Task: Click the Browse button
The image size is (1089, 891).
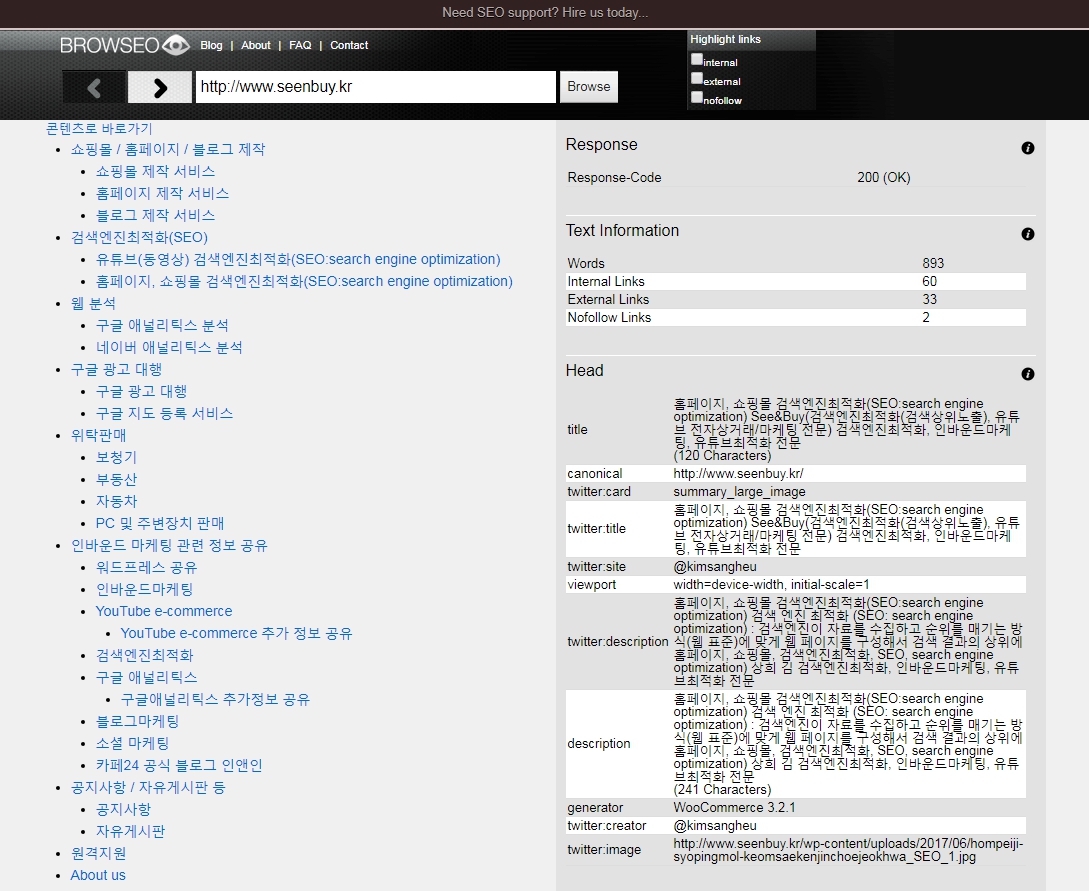Action: click(x=589, y=87)
